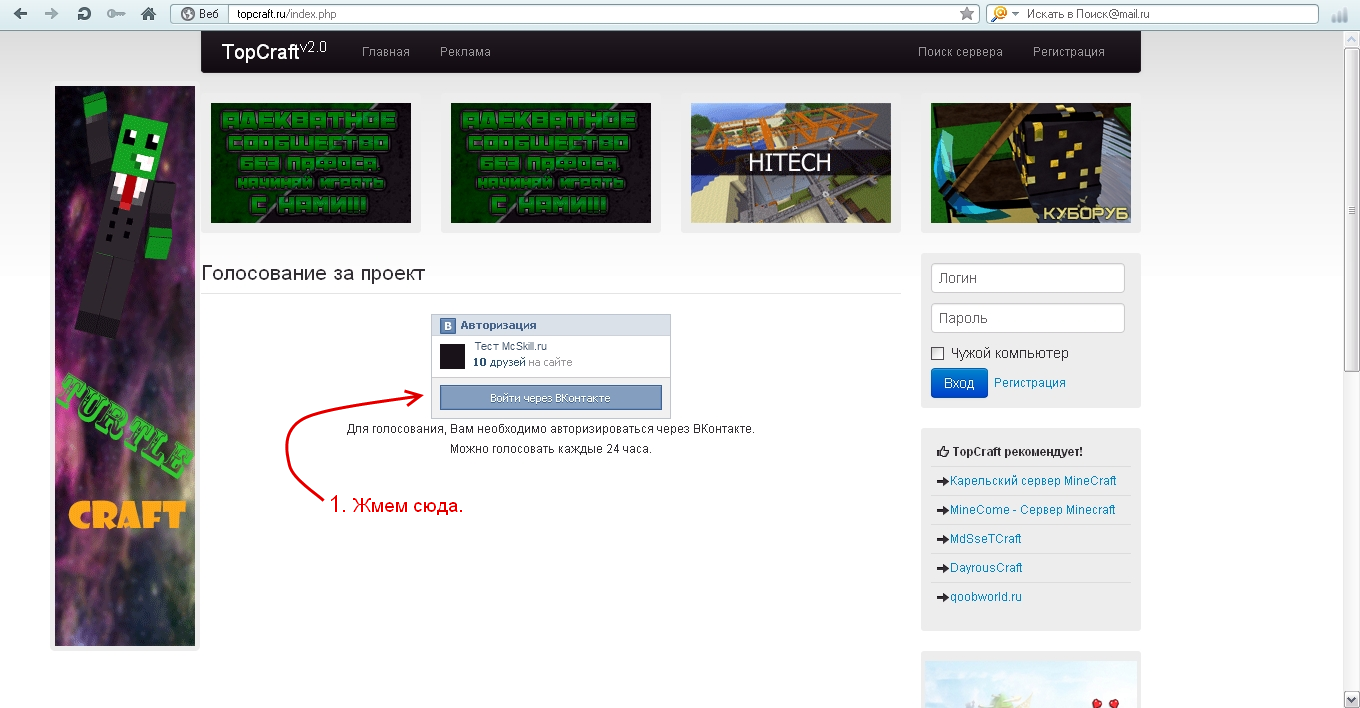Click into the Логин field

pos(1028,278)
